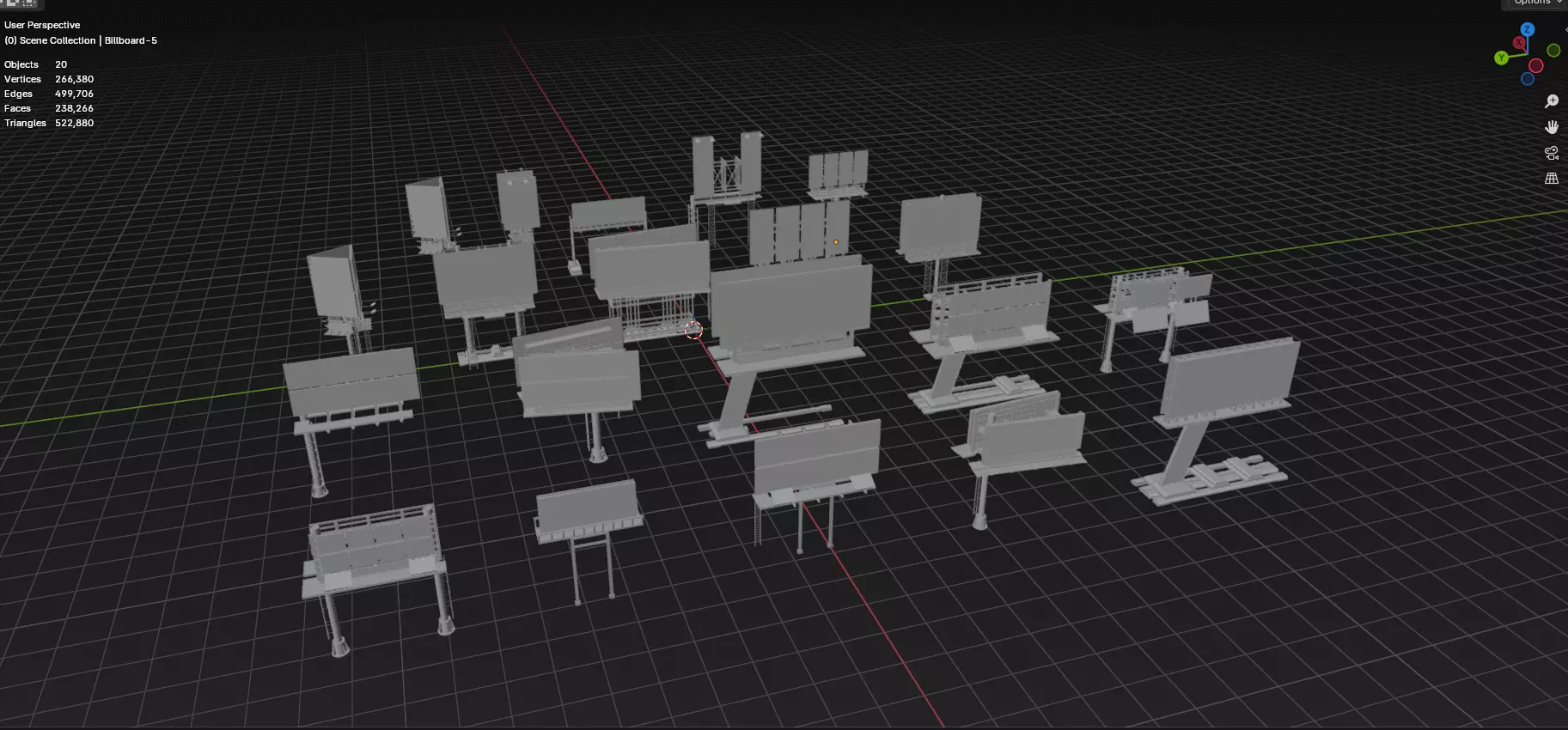Click the Objects count '20'

[61, 64]
